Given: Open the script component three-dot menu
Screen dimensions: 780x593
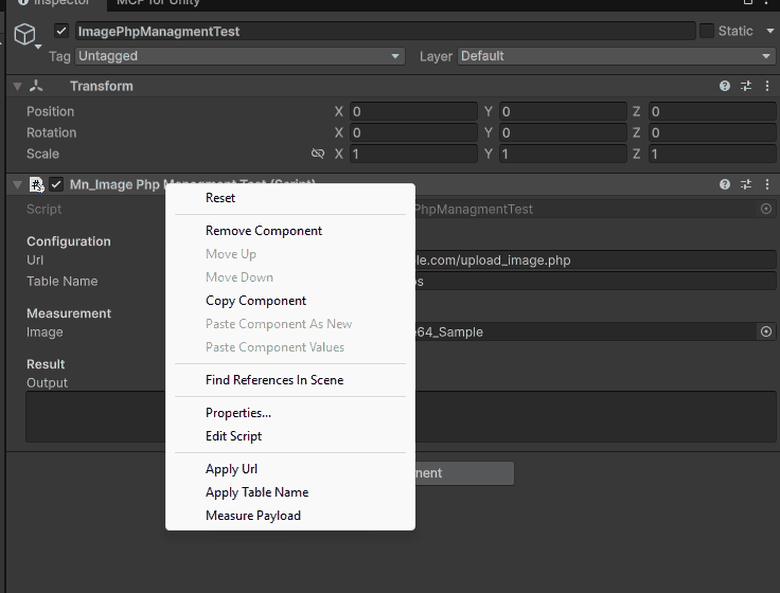Looking at the screenshot, I should 767,185.
